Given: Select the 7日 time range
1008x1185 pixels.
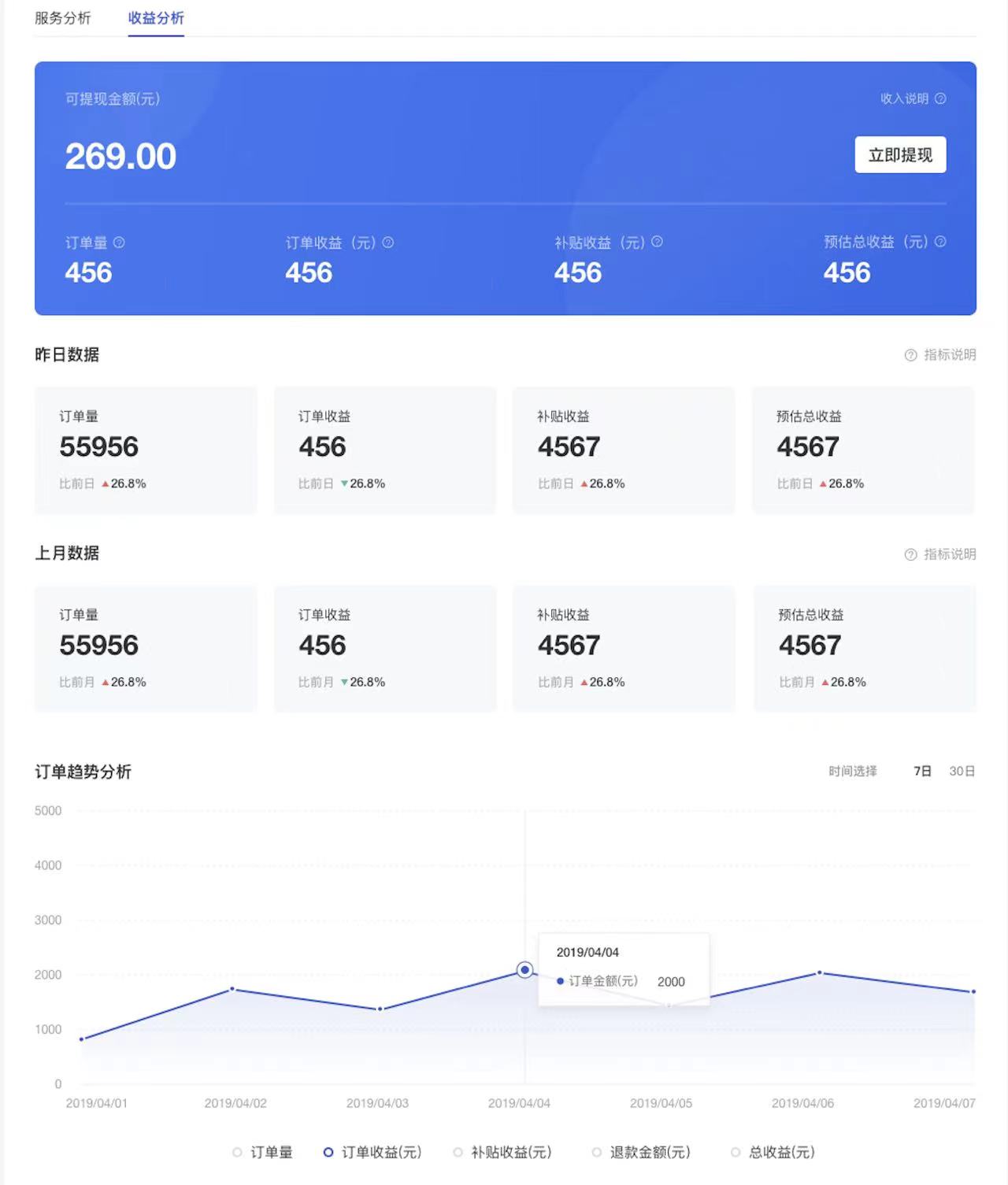Looking at the screenshot, I should tap(922, 771).
